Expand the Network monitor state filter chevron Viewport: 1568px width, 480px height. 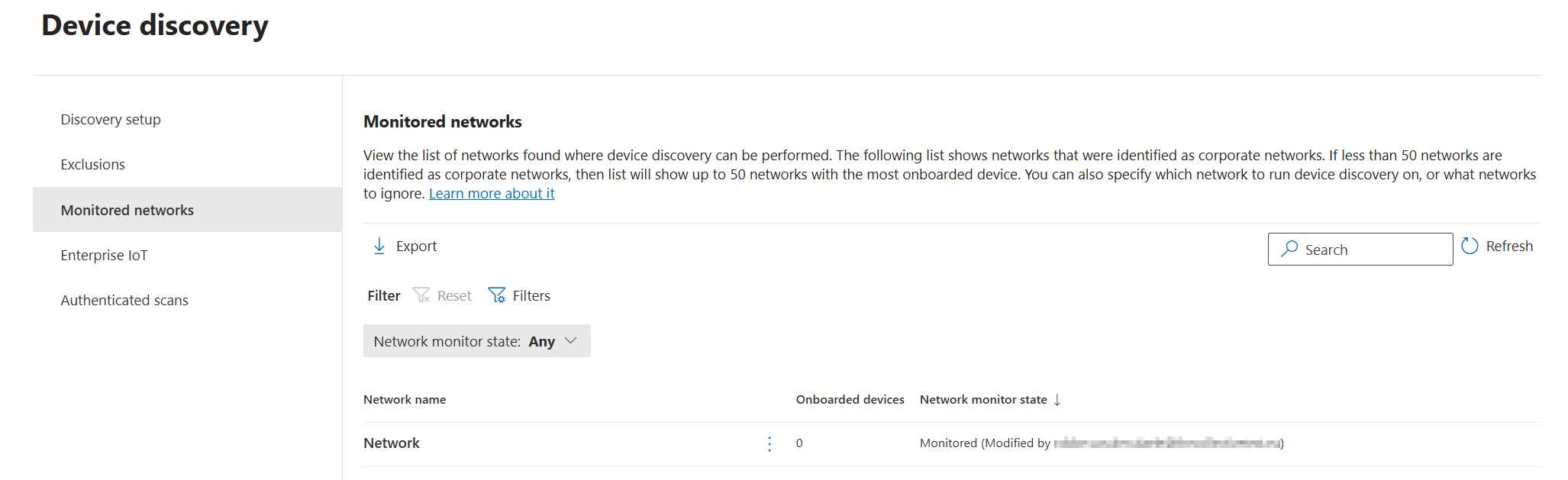pos(571,341)
